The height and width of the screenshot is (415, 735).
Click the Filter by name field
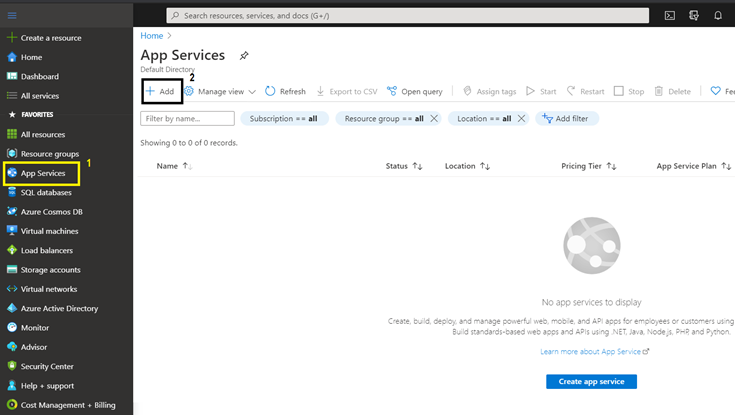(188, 119)
